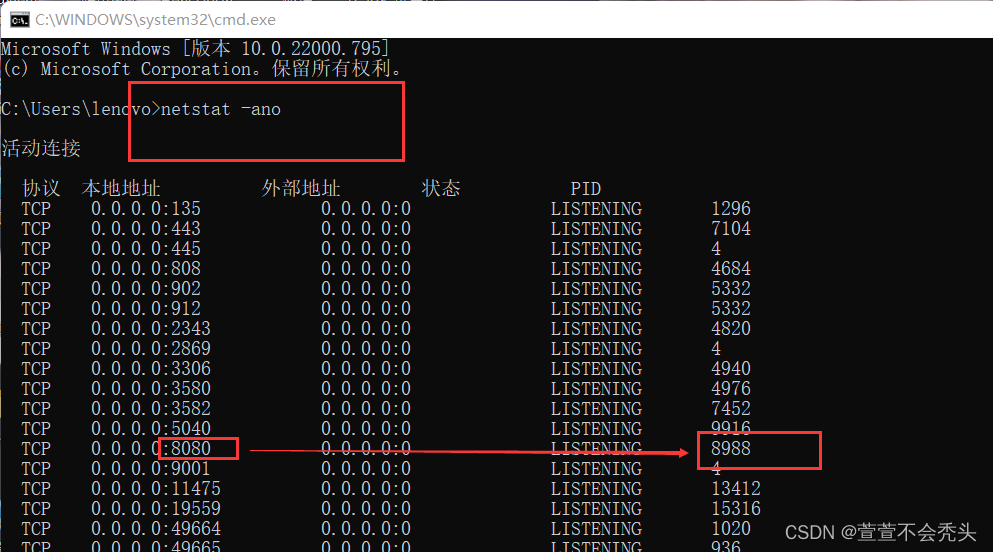Click the 协议 column header
Image resolution: width=993 pixels, height=552 pixels.
(x=41, y=189)
